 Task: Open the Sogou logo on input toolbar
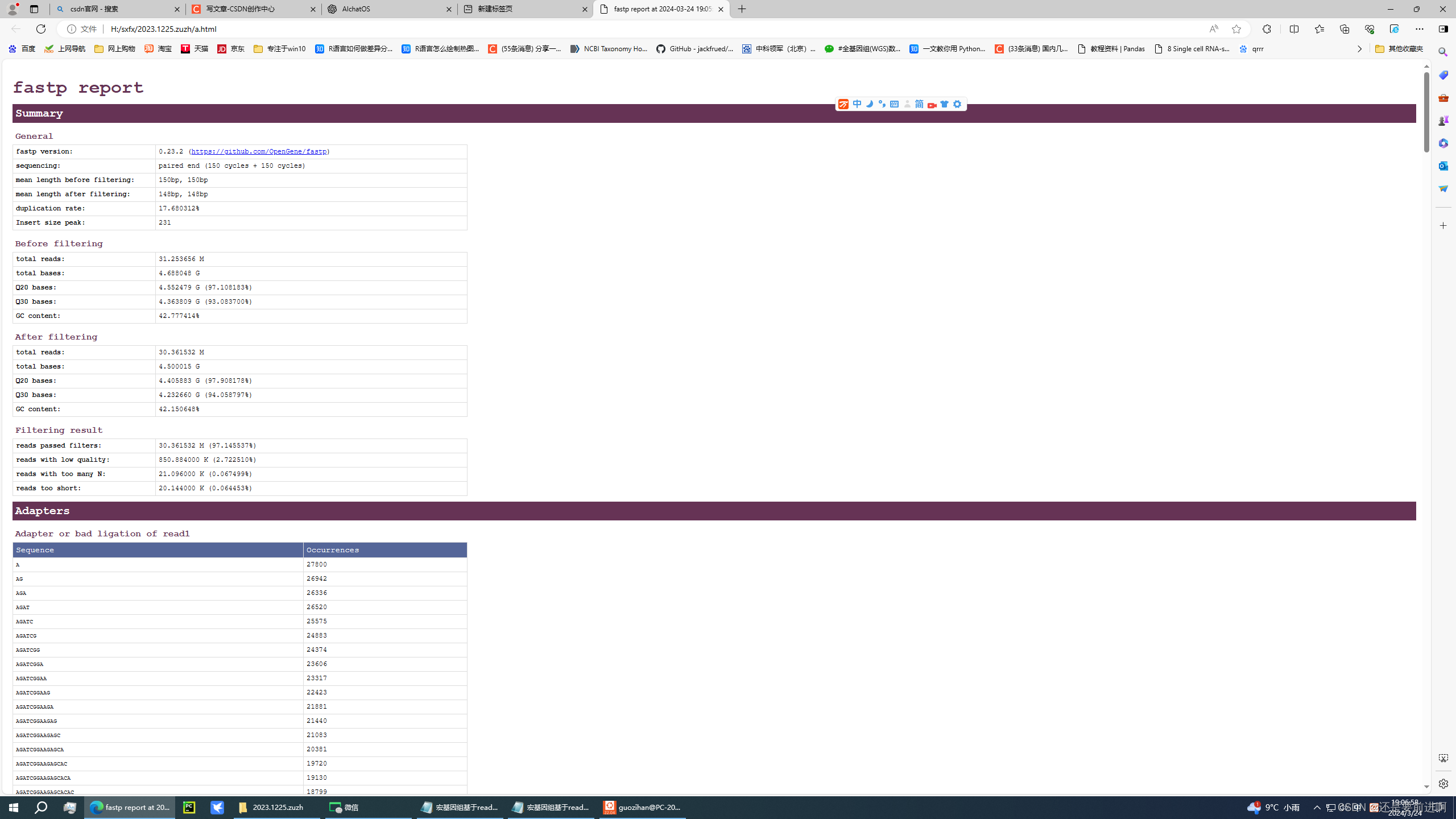point(844,104)
